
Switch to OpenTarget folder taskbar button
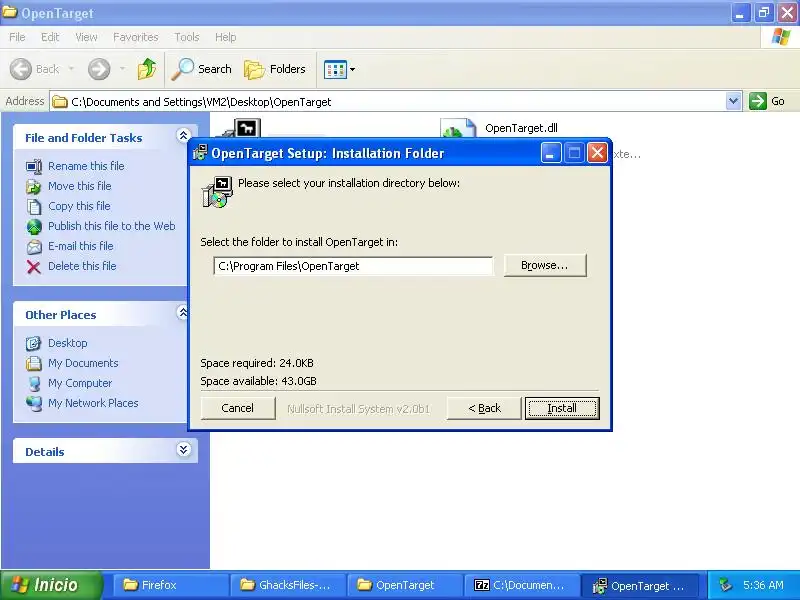click(x=405, y=585)
